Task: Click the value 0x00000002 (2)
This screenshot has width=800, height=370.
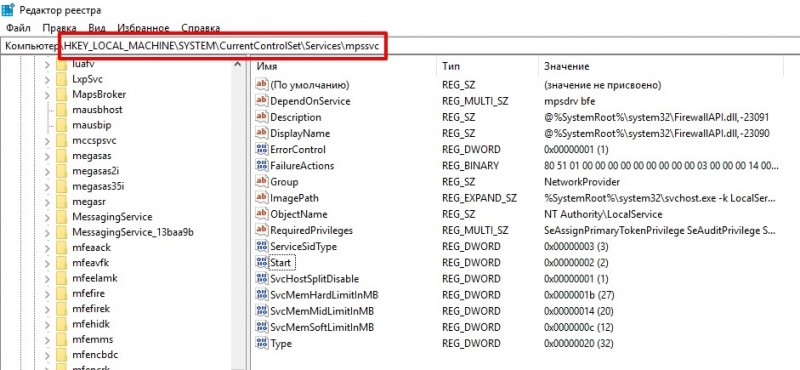Action: pyautogui.click(x=576, y=263)
